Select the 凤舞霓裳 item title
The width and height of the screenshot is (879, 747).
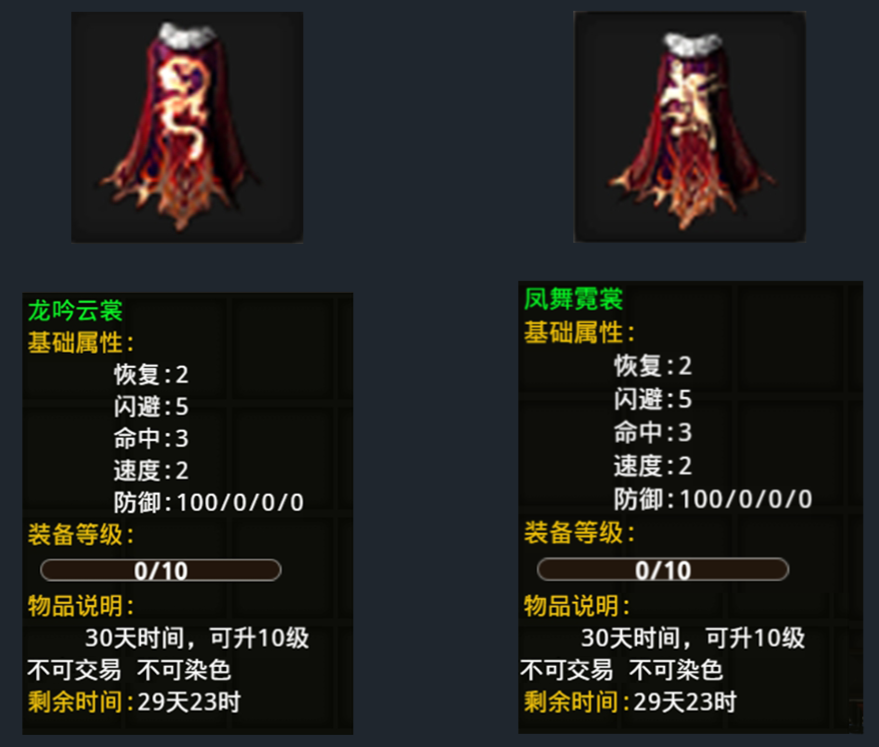(573, 299)
